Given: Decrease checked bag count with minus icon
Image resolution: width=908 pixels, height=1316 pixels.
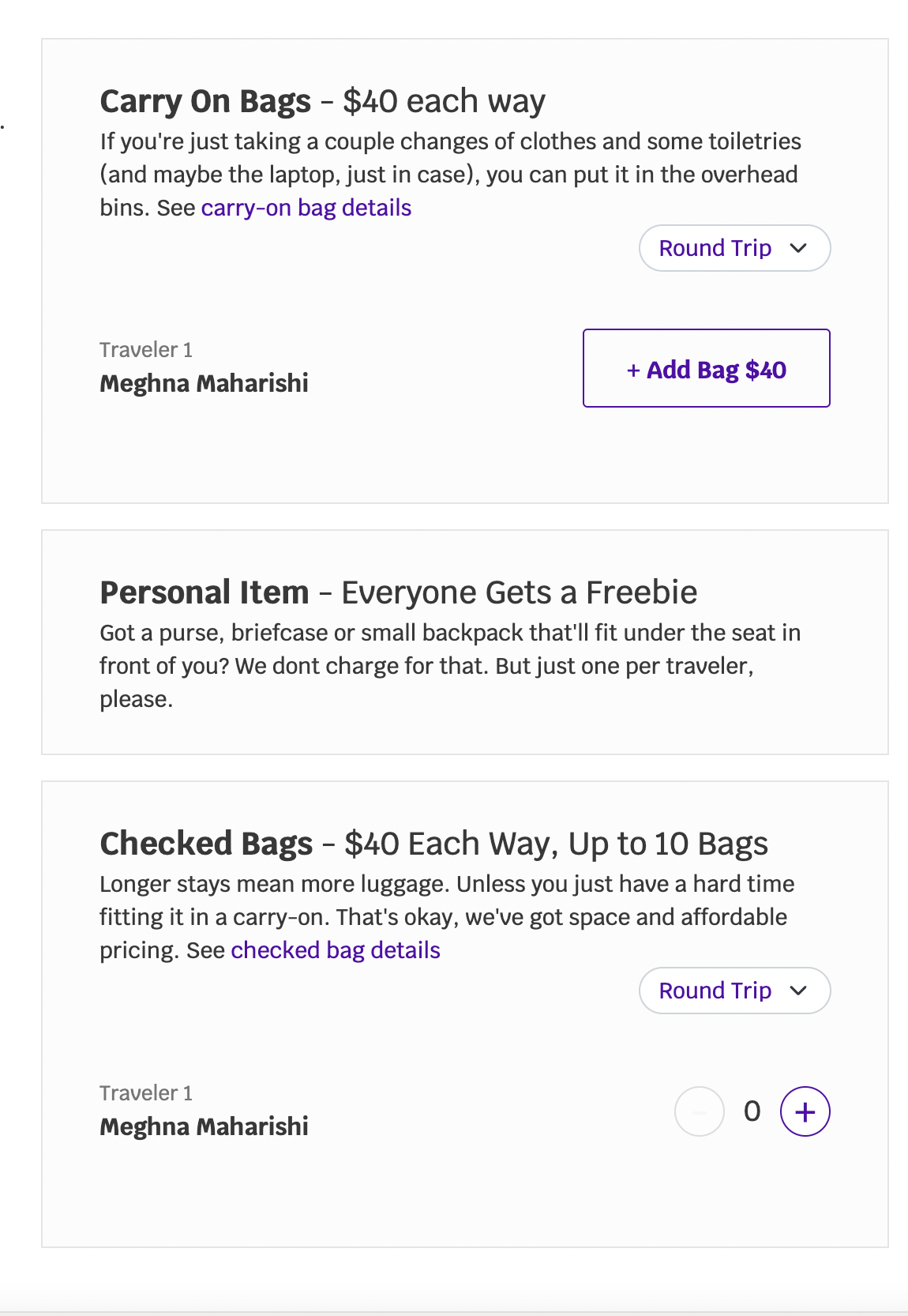Looking at the screenshot, I should click(699, 1112).
